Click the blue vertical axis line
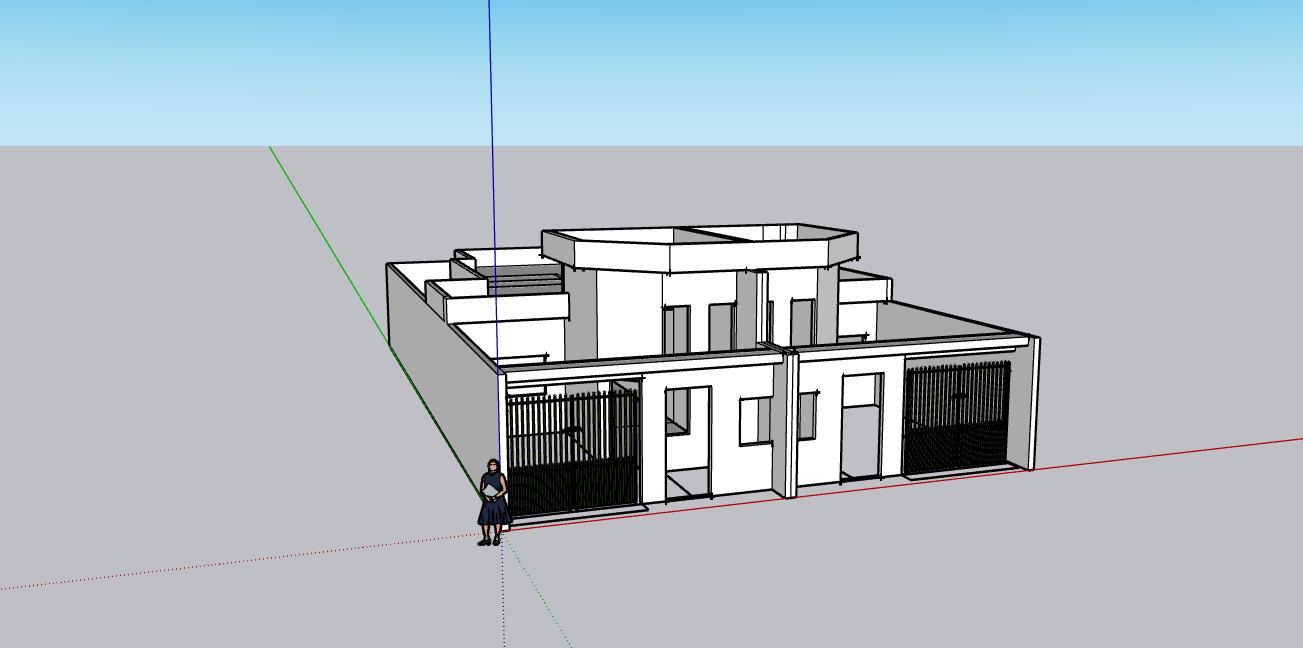The image size is (1303, 648). tap(491, 150)
